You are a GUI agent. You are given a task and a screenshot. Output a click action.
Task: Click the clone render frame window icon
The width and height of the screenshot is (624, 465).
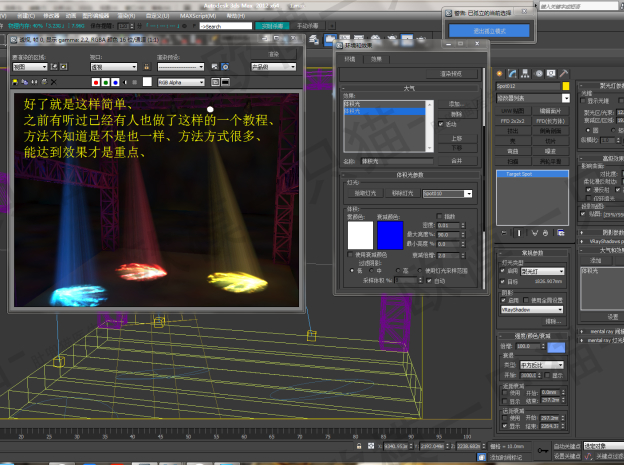point(34,82)
